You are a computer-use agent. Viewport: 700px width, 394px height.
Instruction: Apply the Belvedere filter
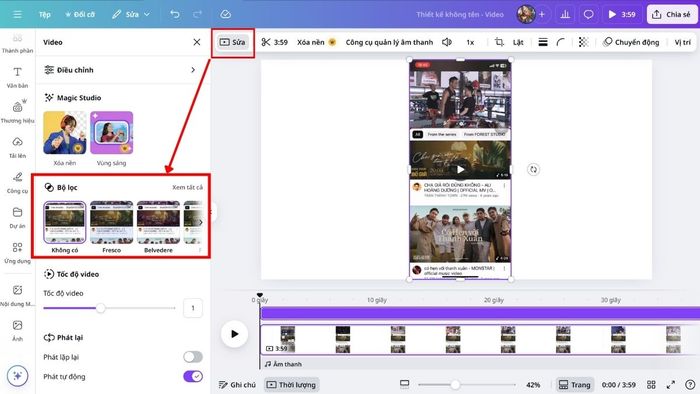[x=158, y=222]
